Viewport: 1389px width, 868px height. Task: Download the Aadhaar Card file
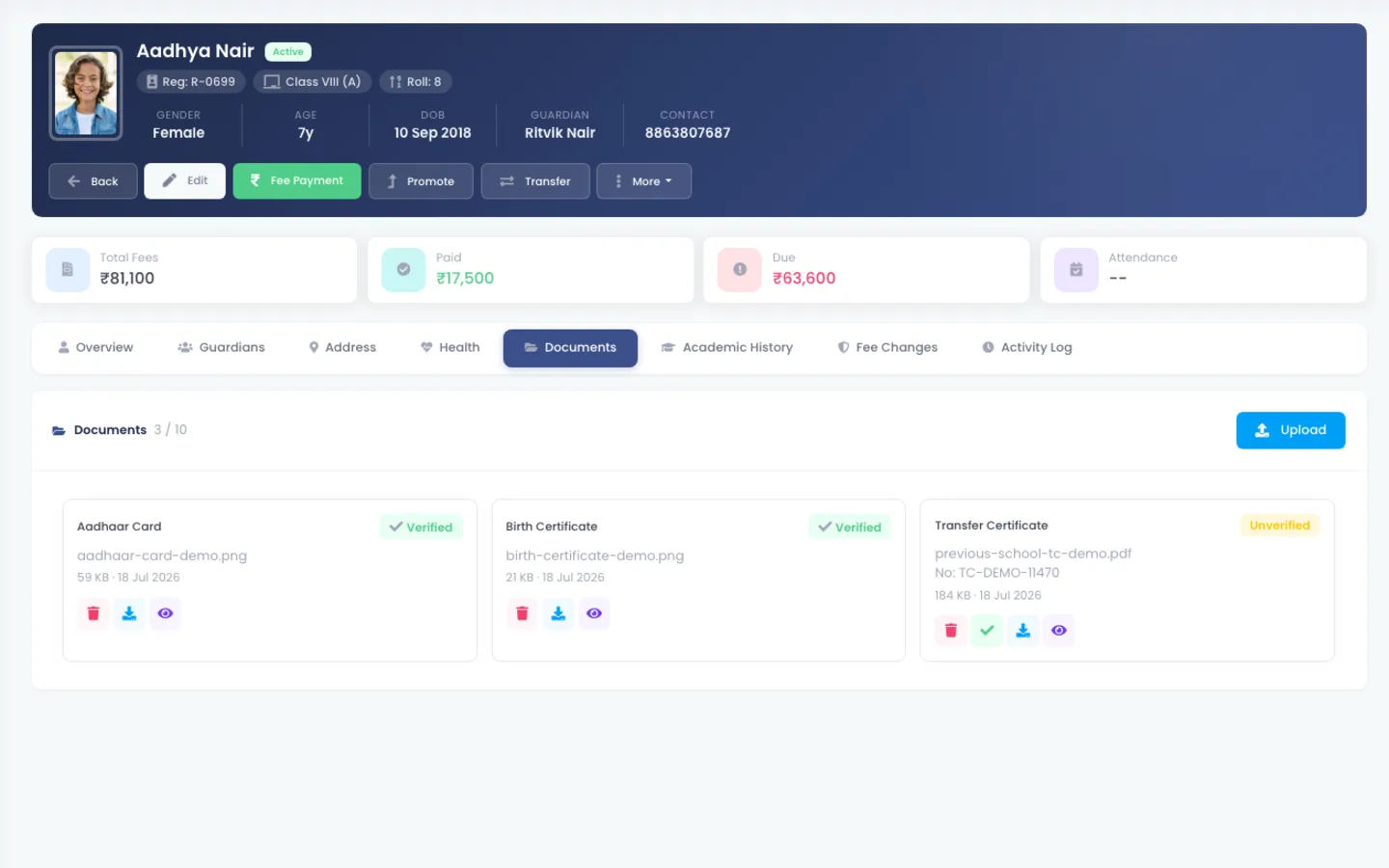129,613
